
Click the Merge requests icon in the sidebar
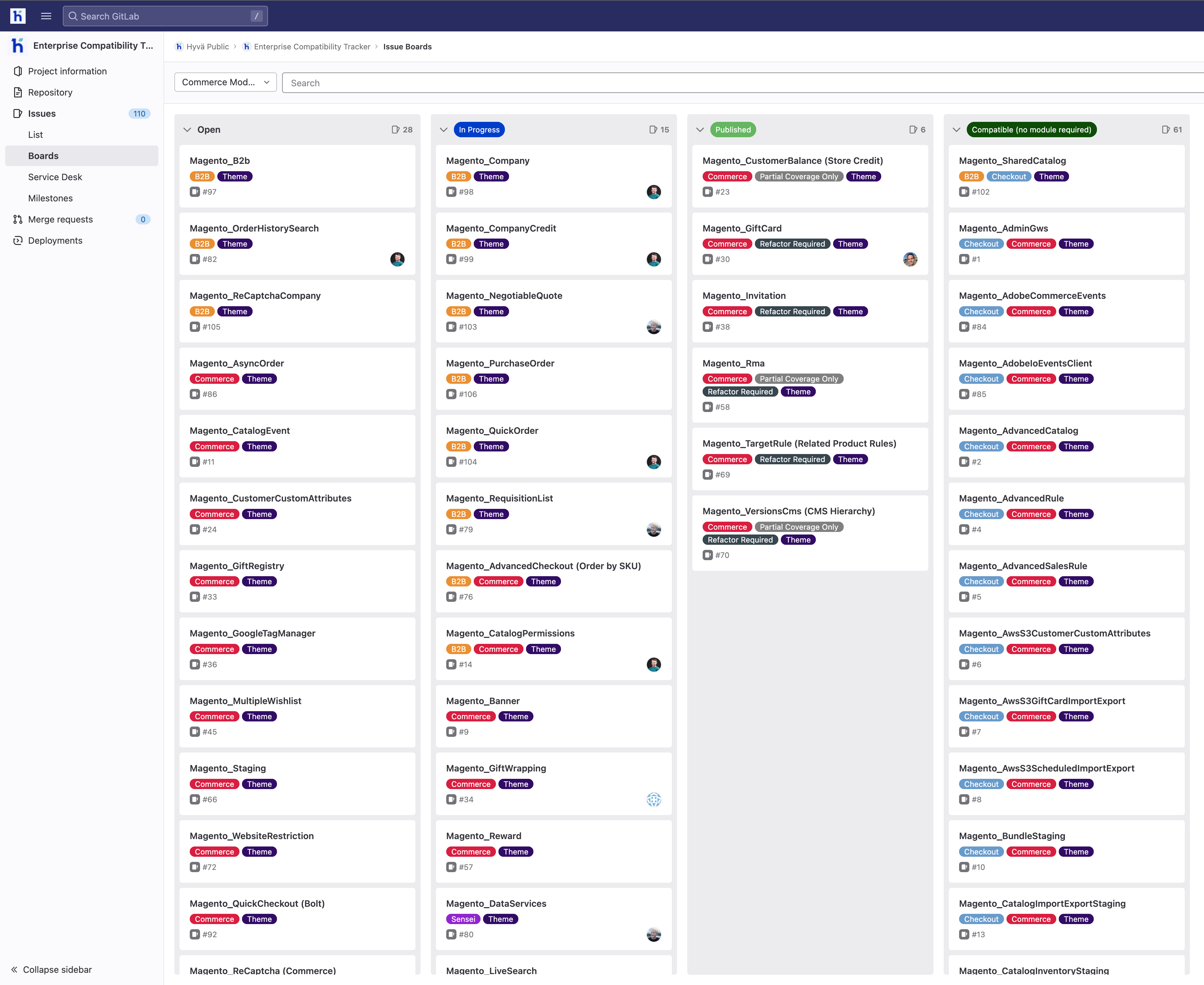click(x=18, y=220)
